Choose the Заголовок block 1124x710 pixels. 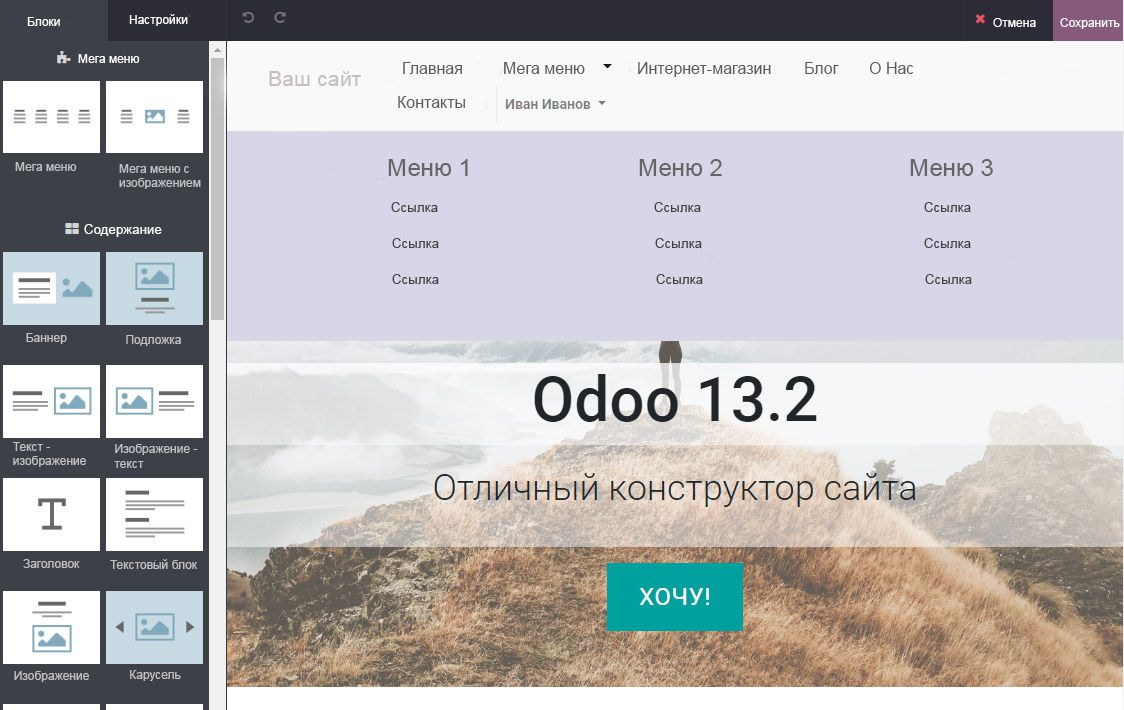pyautogui.click(x=51, y=514)
